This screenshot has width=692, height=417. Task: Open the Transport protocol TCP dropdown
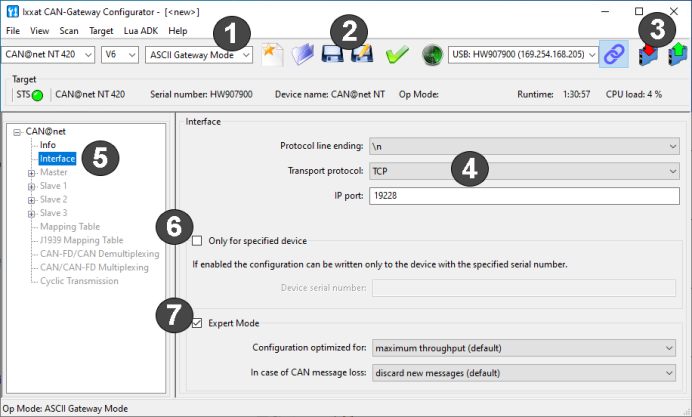[524, 171]
